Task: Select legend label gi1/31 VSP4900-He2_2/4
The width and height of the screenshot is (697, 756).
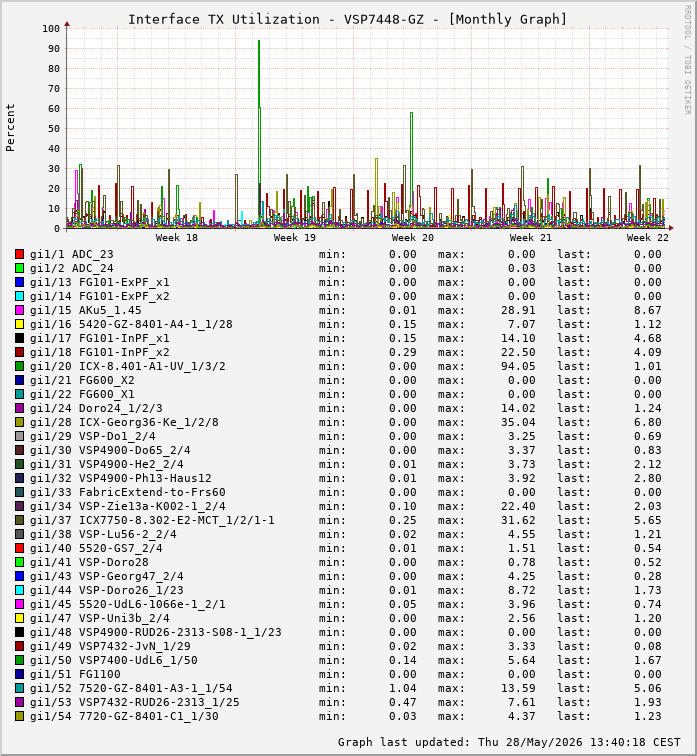Action: click(107, 464)
